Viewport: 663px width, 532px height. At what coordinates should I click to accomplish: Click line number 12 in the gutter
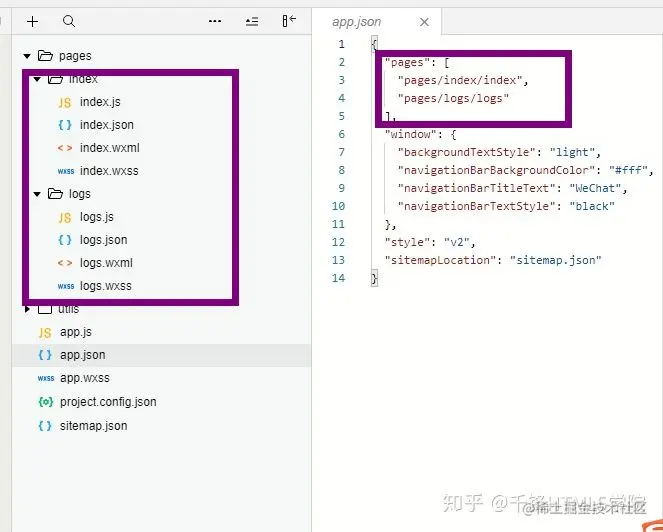[338, 242]
